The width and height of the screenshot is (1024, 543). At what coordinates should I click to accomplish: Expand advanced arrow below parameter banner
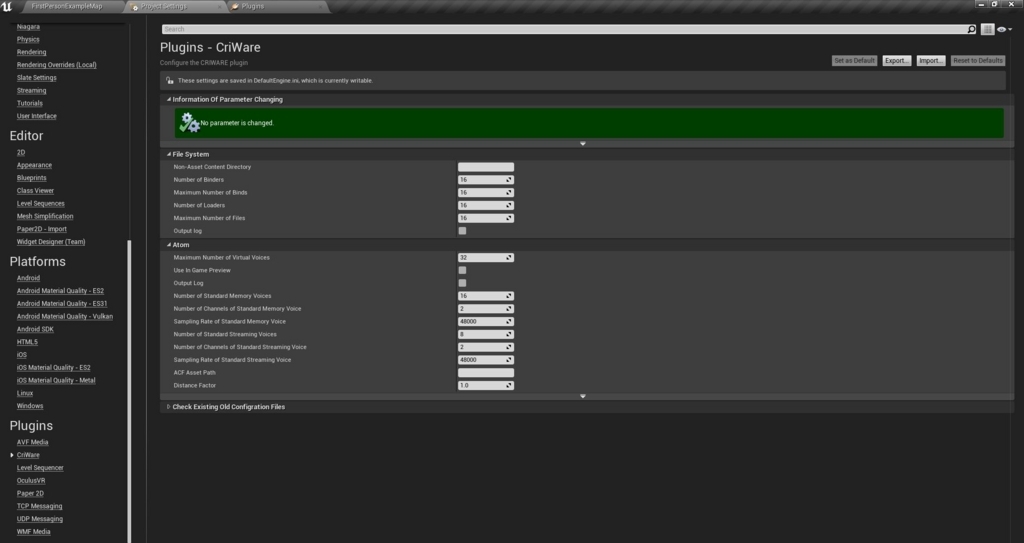tap(583, 143)
